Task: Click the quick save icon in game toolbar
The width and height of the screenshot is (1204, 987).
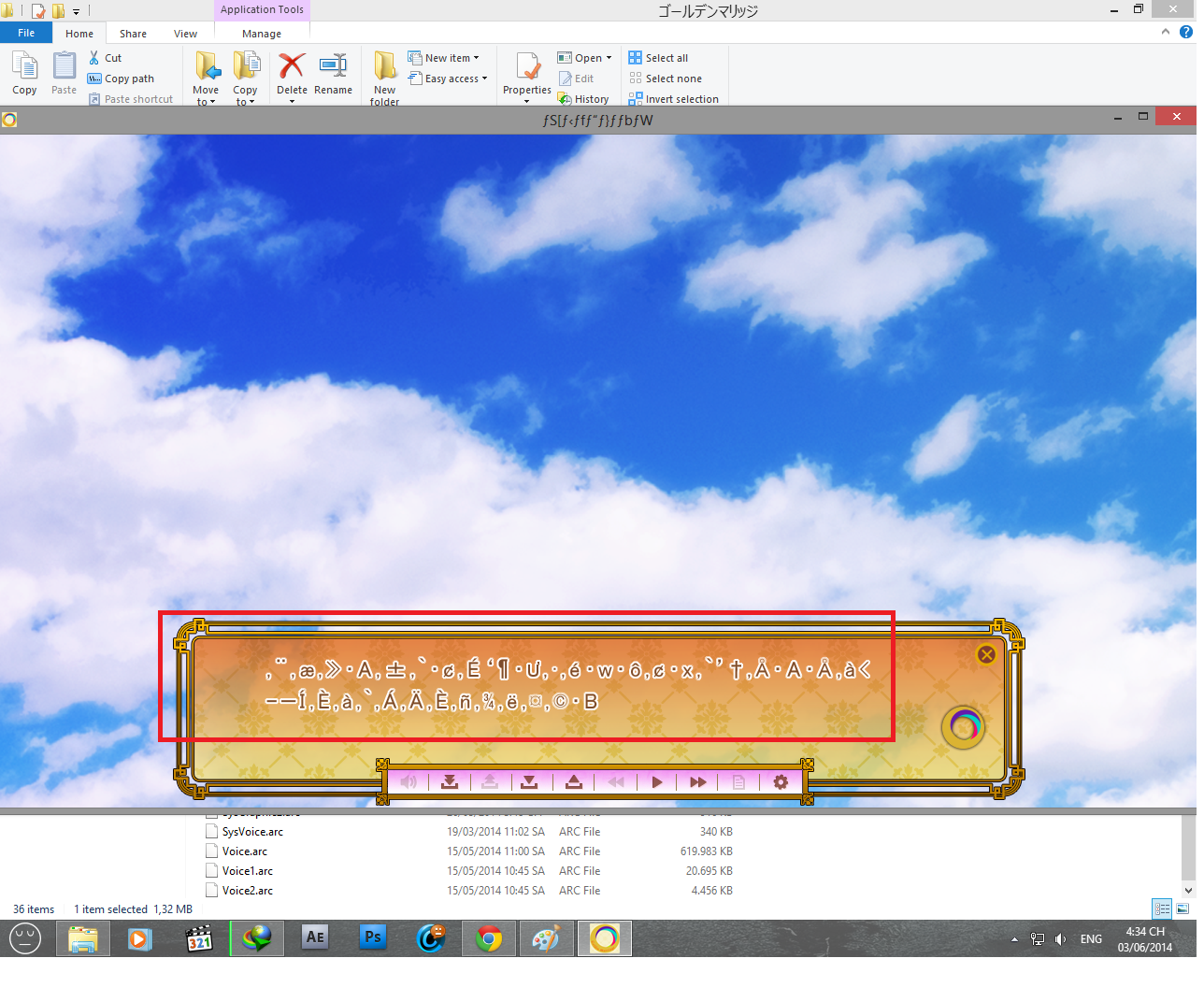Action: [x=450, y=781]
